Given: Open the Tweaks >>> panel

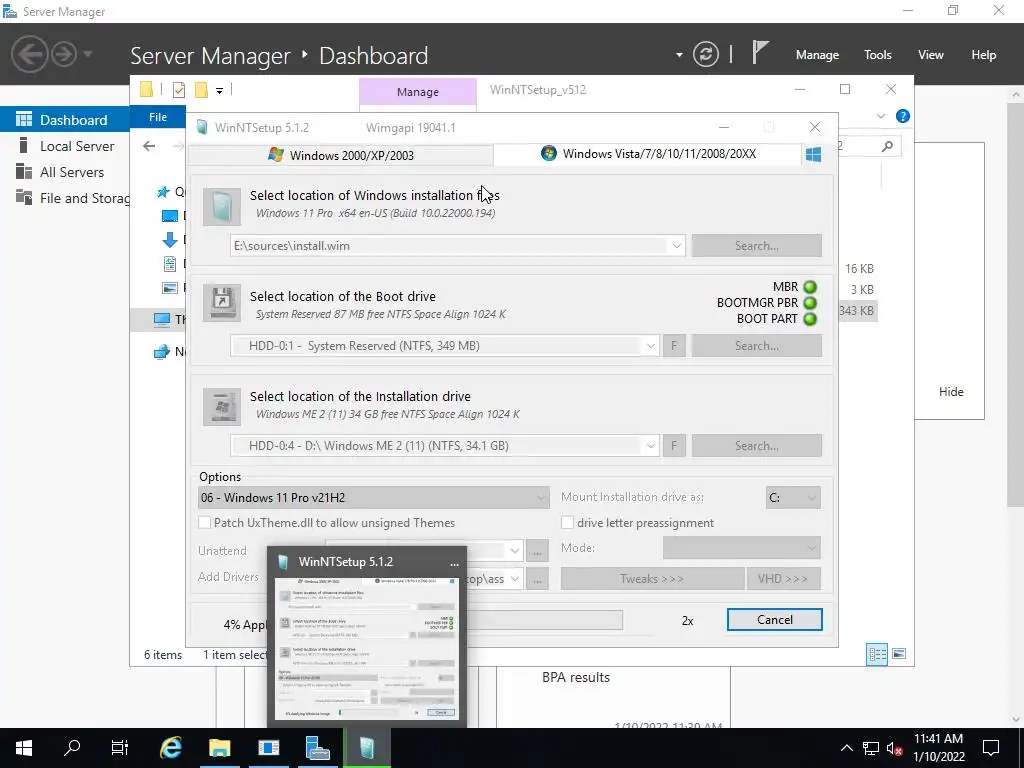Looking at the screenshot, I should (652, 579).
